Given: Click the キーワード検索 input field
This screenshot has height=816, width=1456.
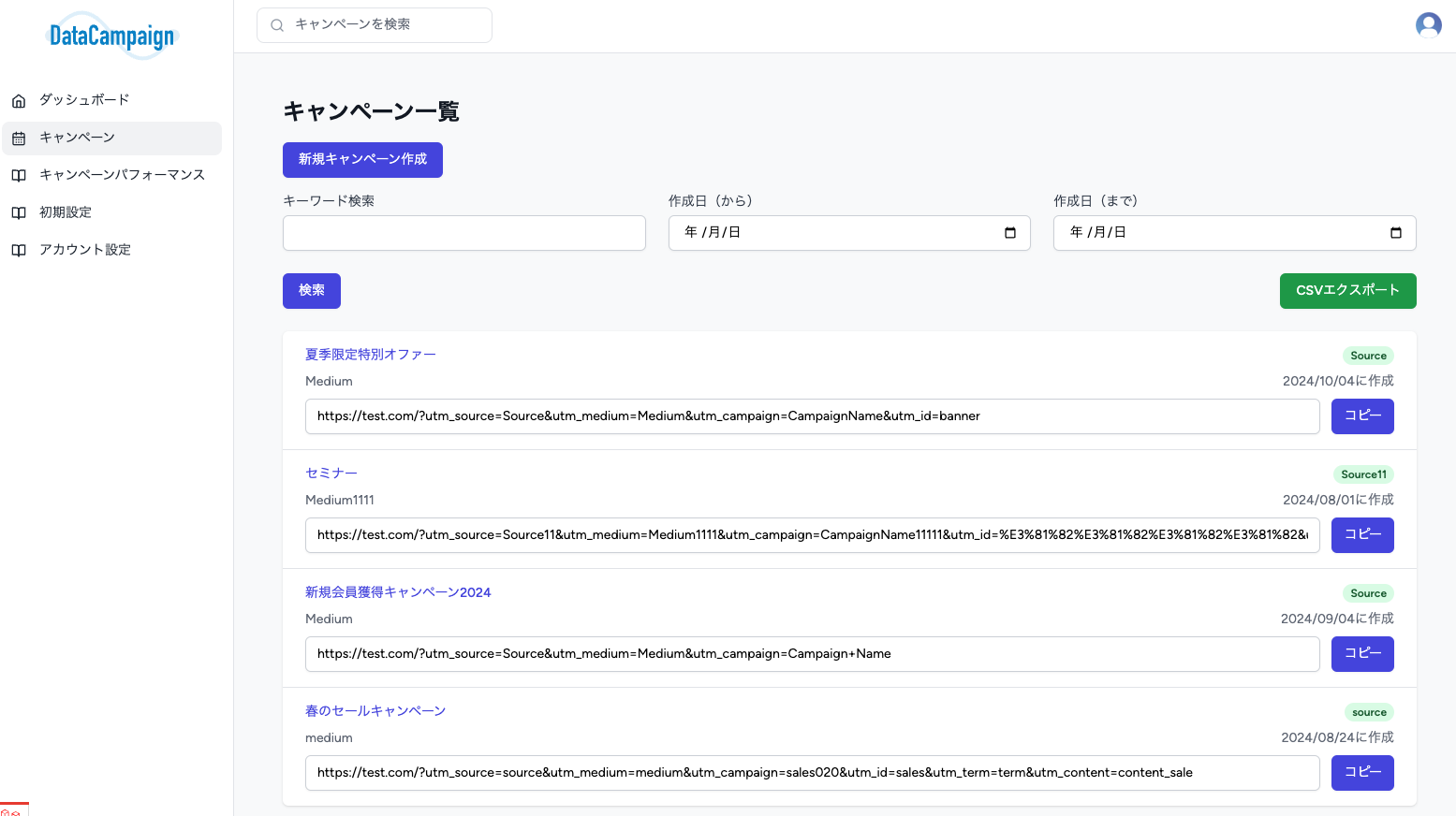Looking at the screenshot, I should click(464, 233).
